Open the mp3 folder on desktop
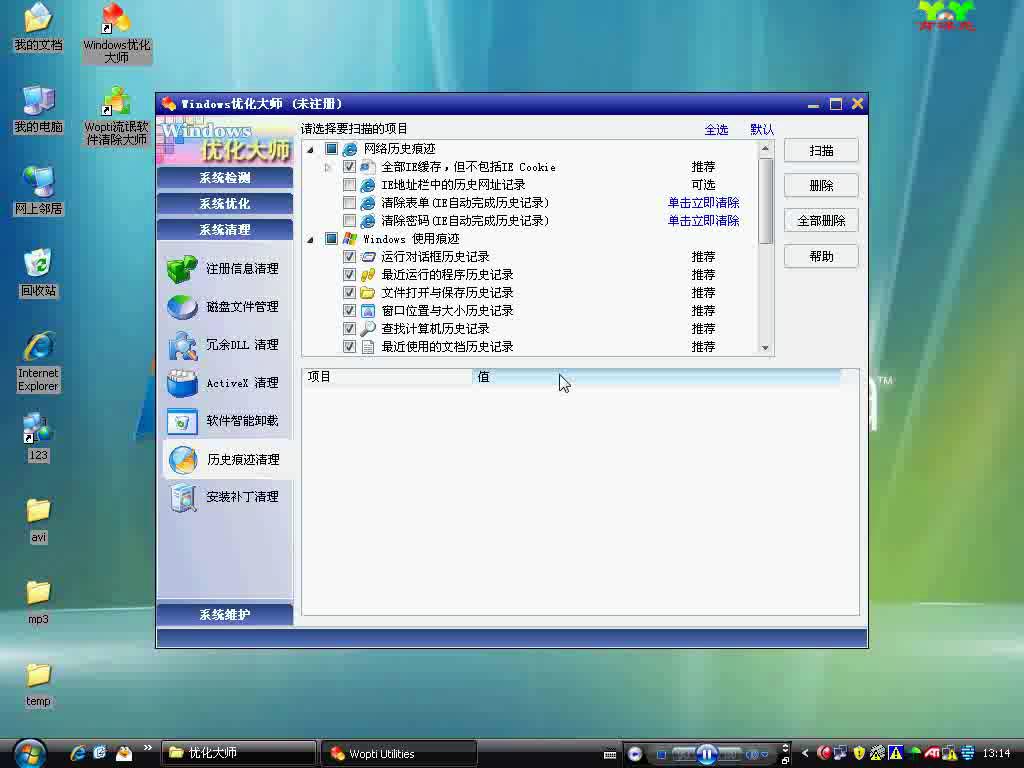The image size is (1024, 768). click(x=38, y=602)
